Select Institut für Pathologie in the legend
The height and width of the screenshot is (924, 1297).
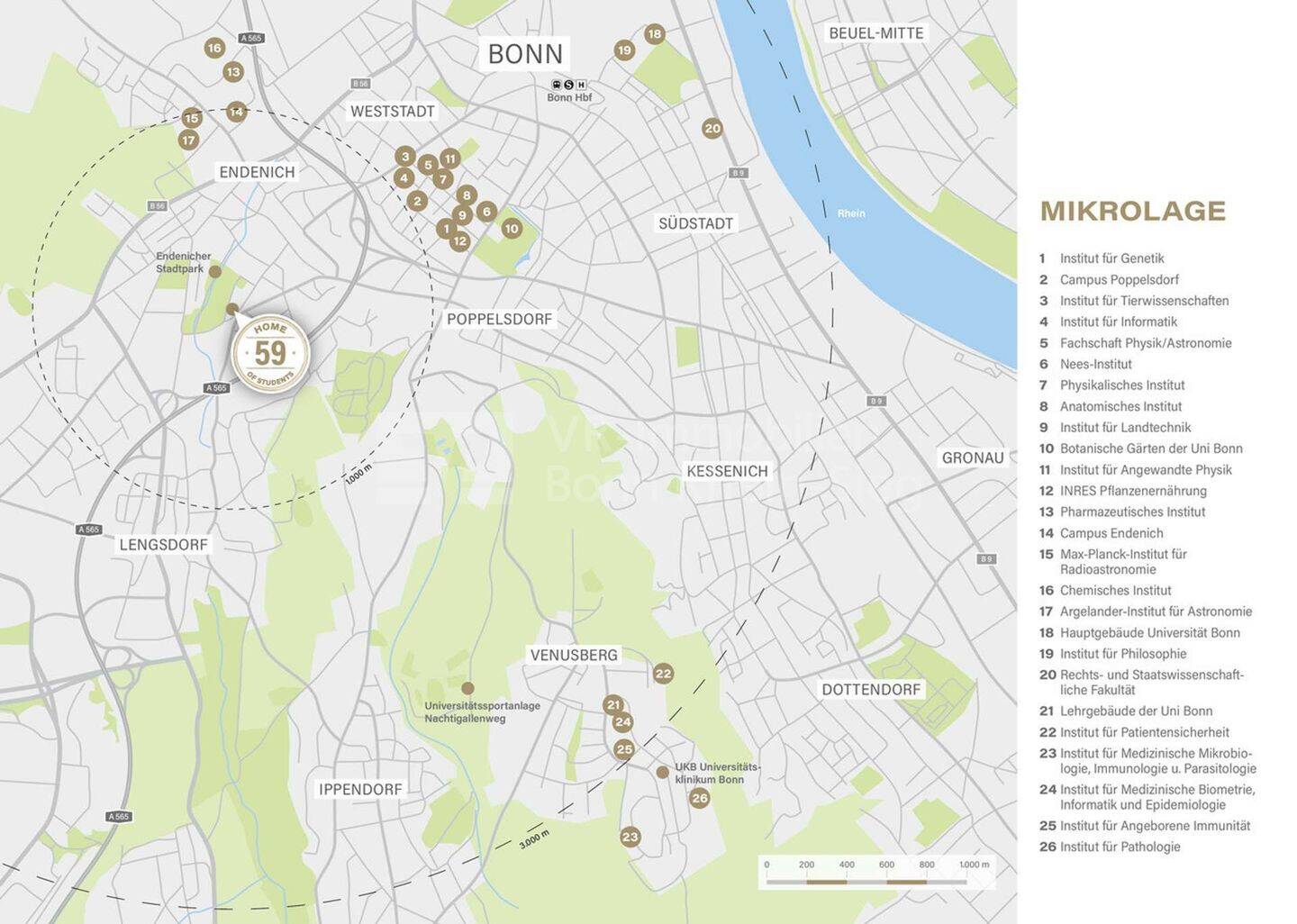click(1120, 847)
